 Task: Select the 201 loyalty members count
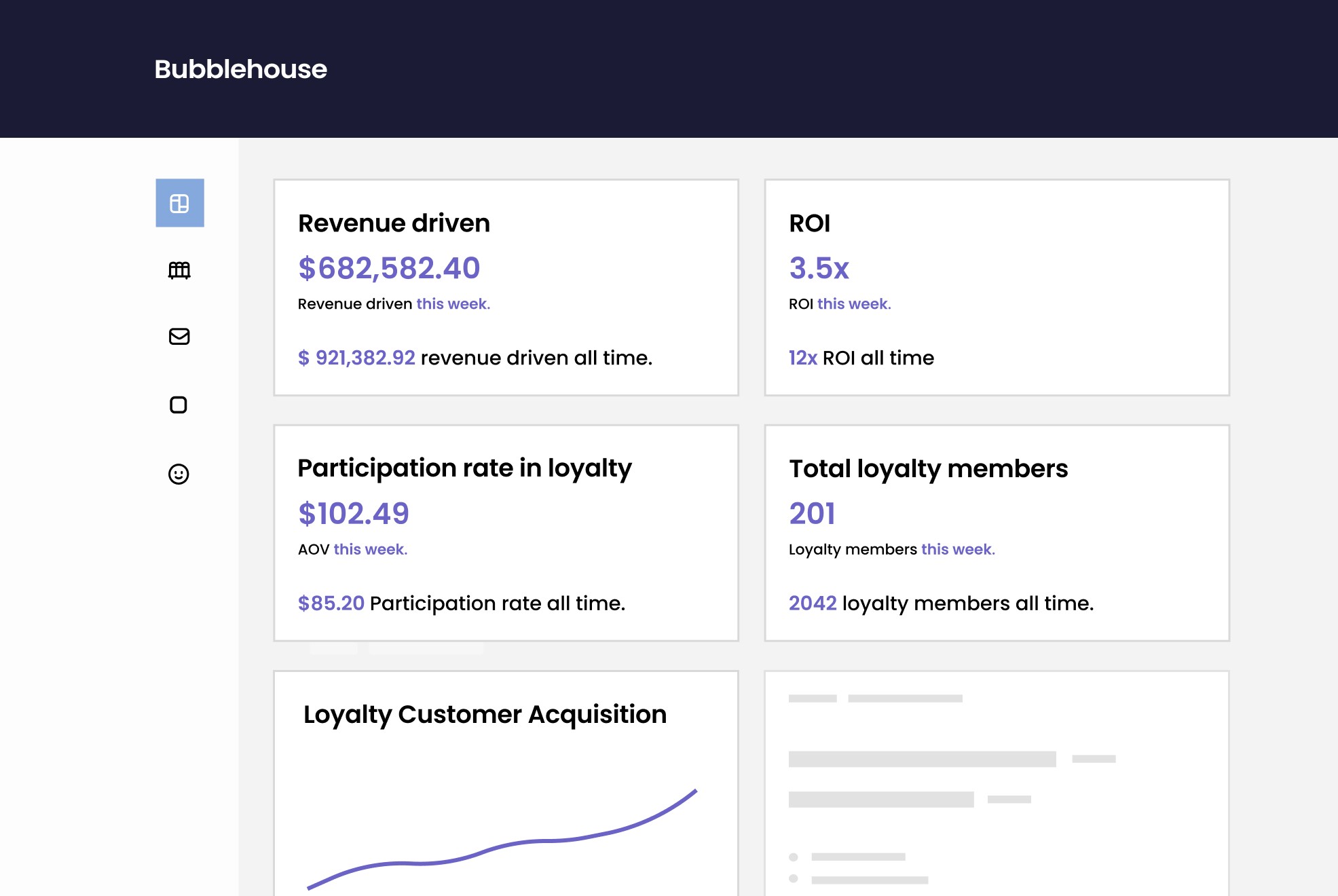pos(812,513)
